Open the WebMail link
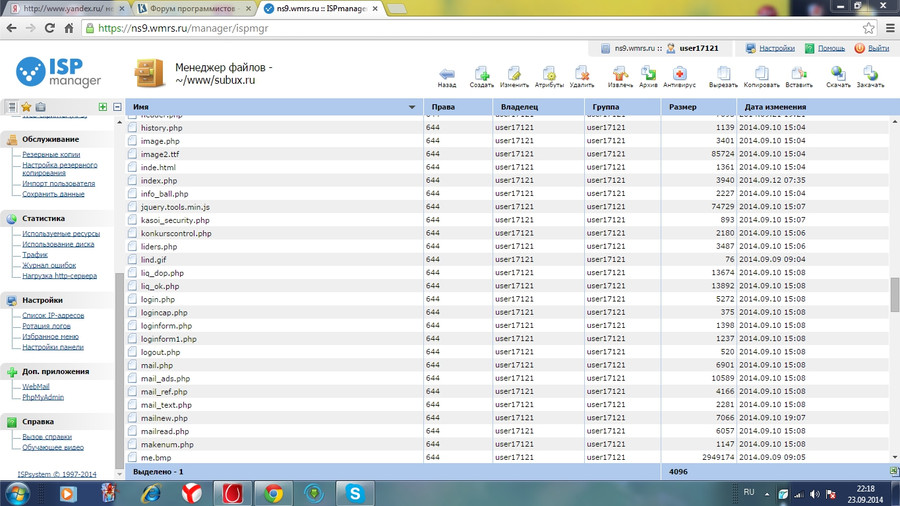 tap(36, 387)
